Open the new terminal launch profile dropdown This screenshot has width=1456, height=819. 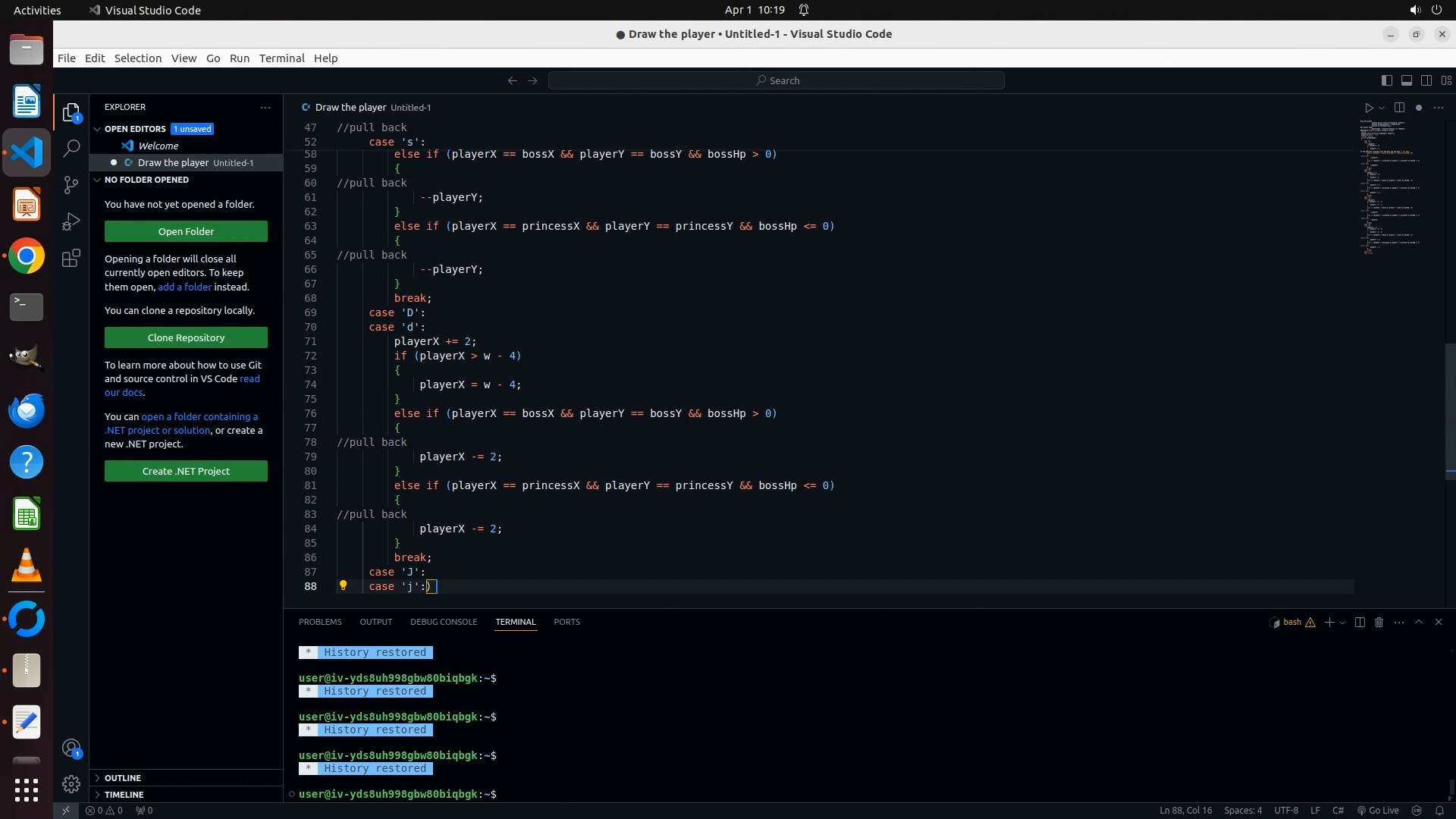click(x=1342, y=623)
